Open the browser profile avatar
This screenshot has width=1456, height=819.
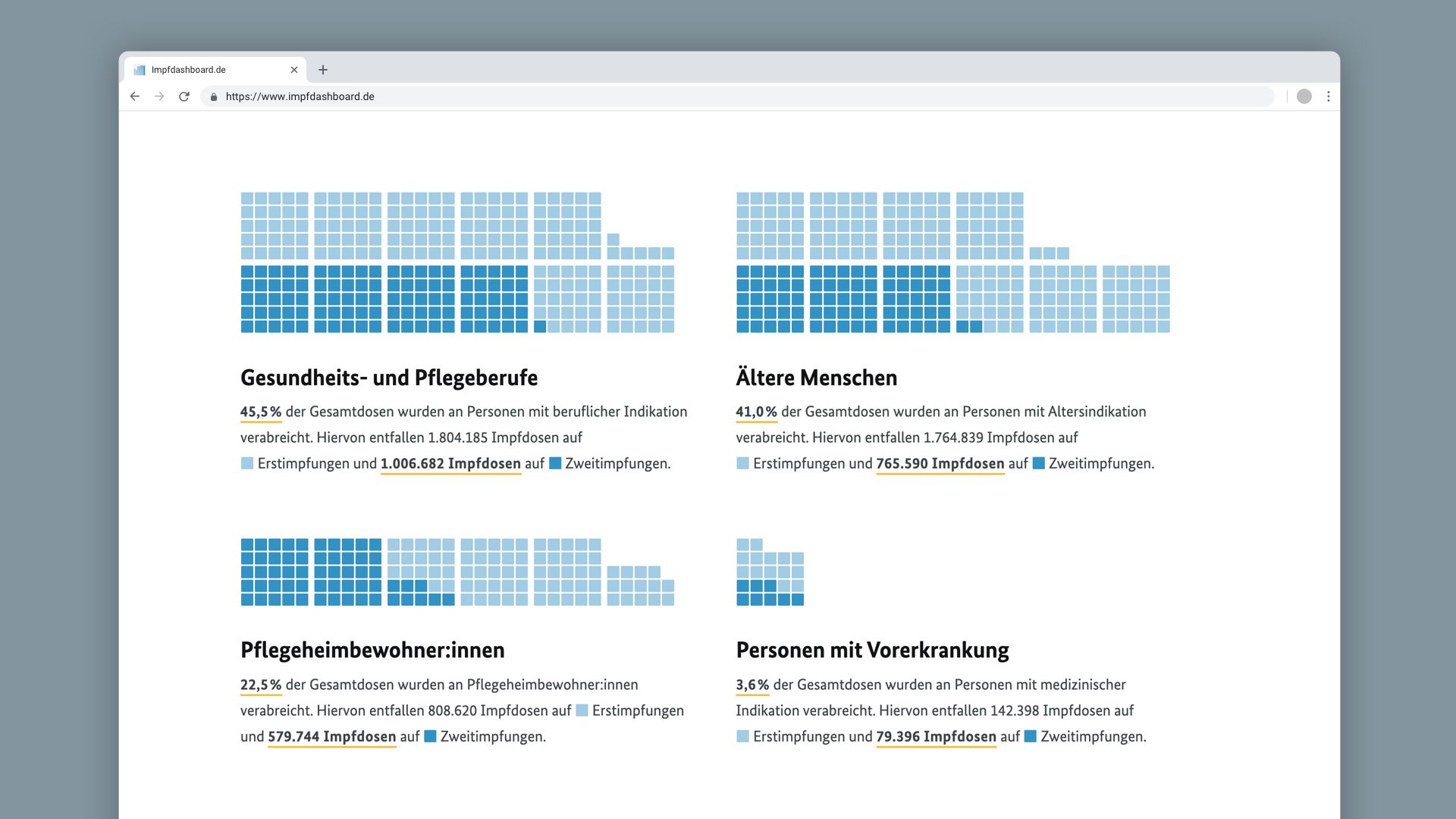(x=1304, y=96)
